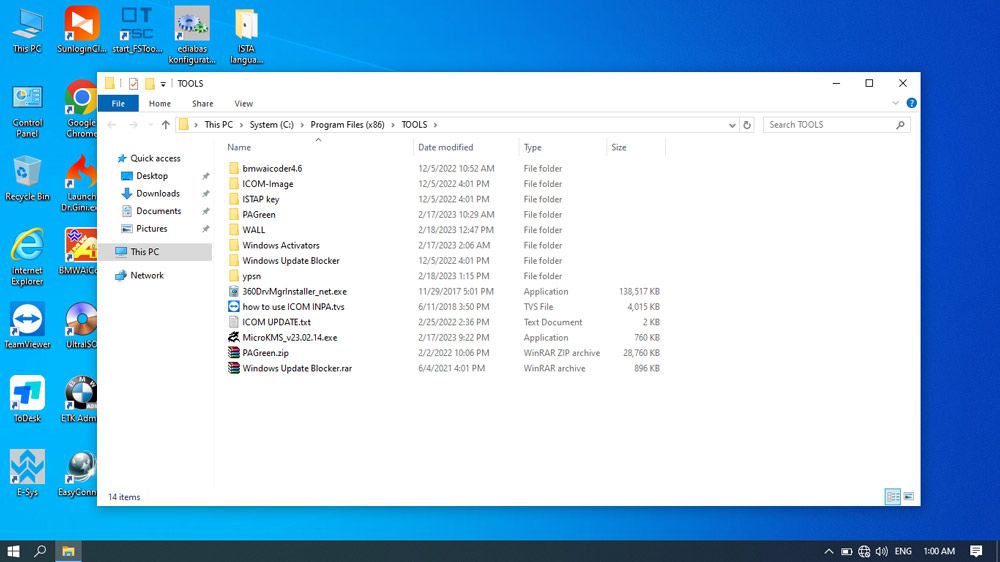
Task: Open the Action Center notifications icon
Action: click(x=976, y=551)
